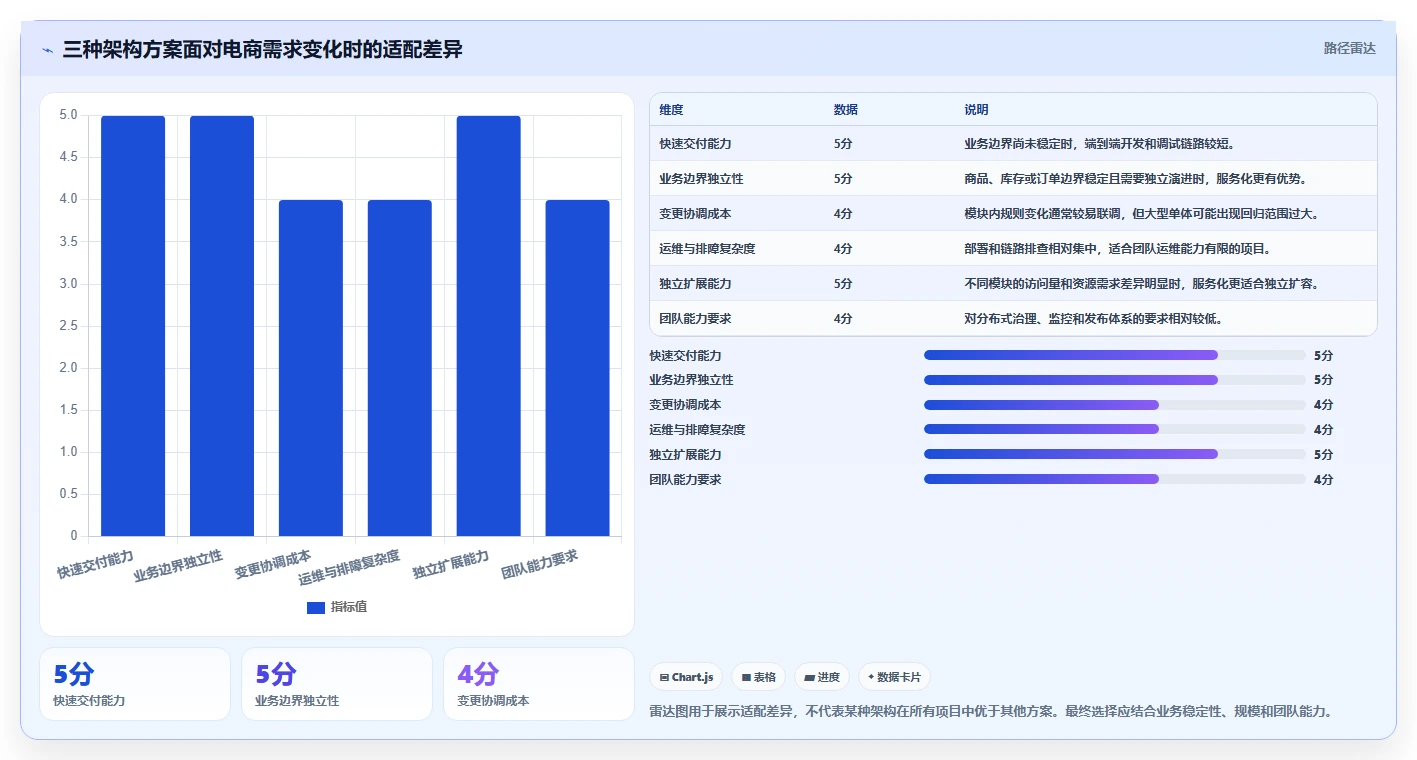Select the footer note starting 雷达图用于展示适配差异
Image resolution: width=1417 pixels, height=760 pixels.
tap(990, 712)
